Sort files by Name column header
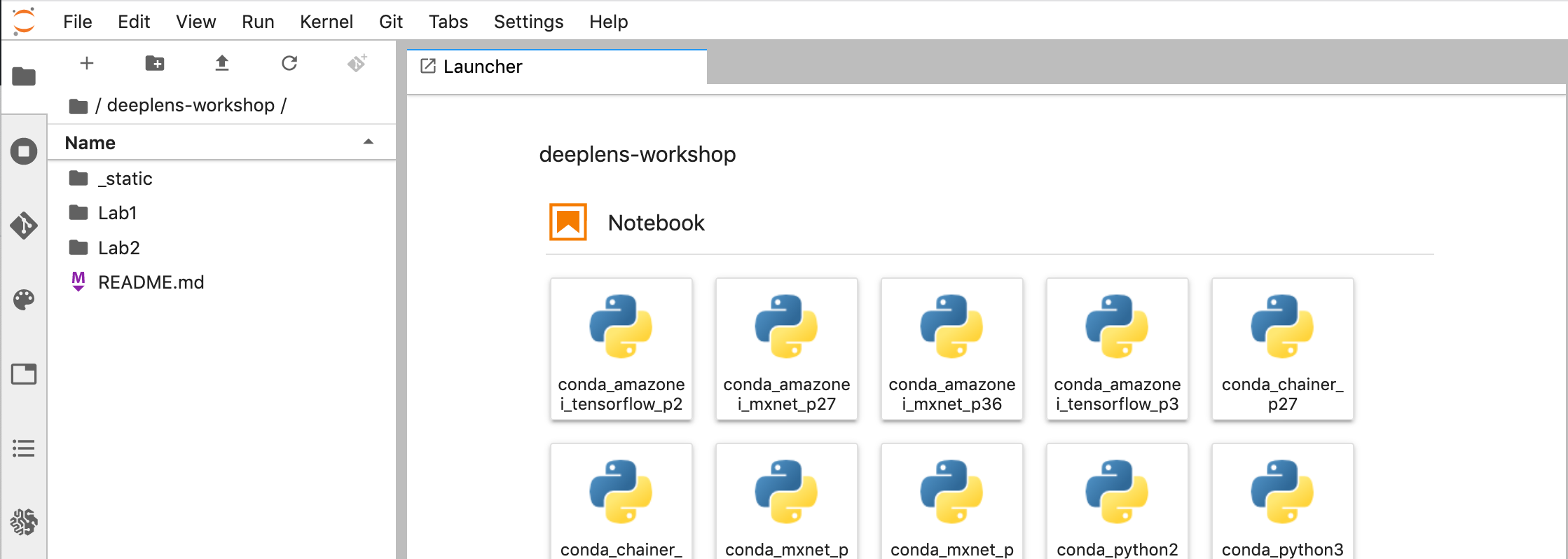Screen dimensions: 1568x559 (x=221, y=143)
